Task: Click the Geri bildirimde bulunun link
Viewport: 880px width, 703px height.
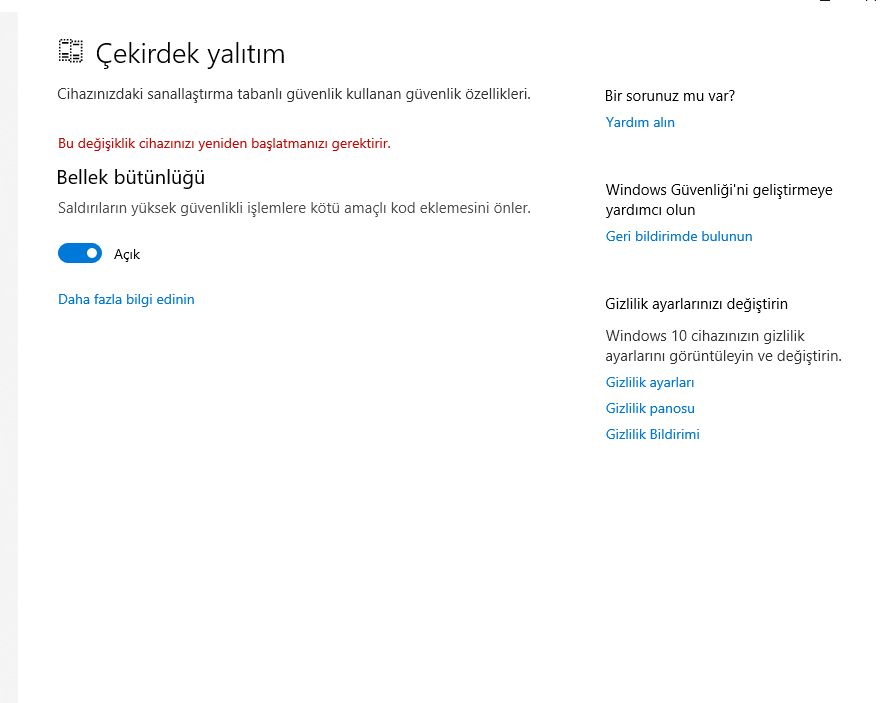Action: tap(679, 236)
